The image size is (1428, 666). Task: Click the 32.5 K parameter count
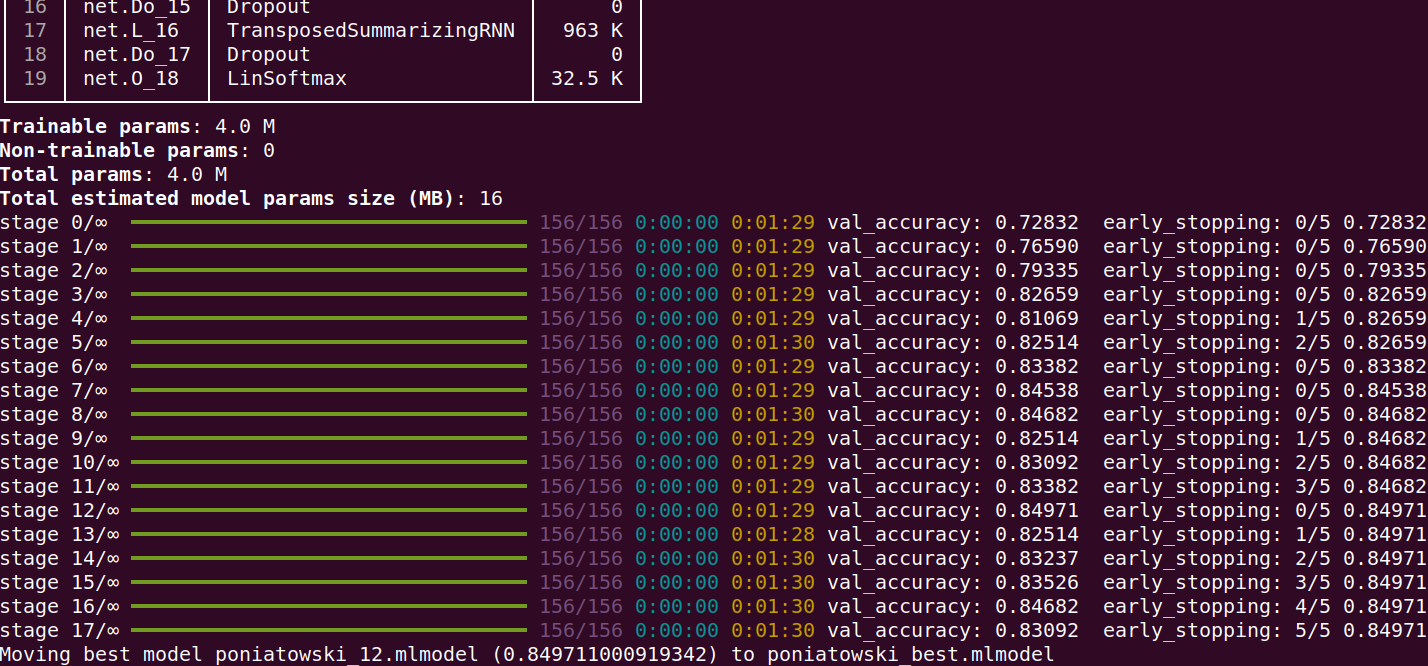click(587, 78)
